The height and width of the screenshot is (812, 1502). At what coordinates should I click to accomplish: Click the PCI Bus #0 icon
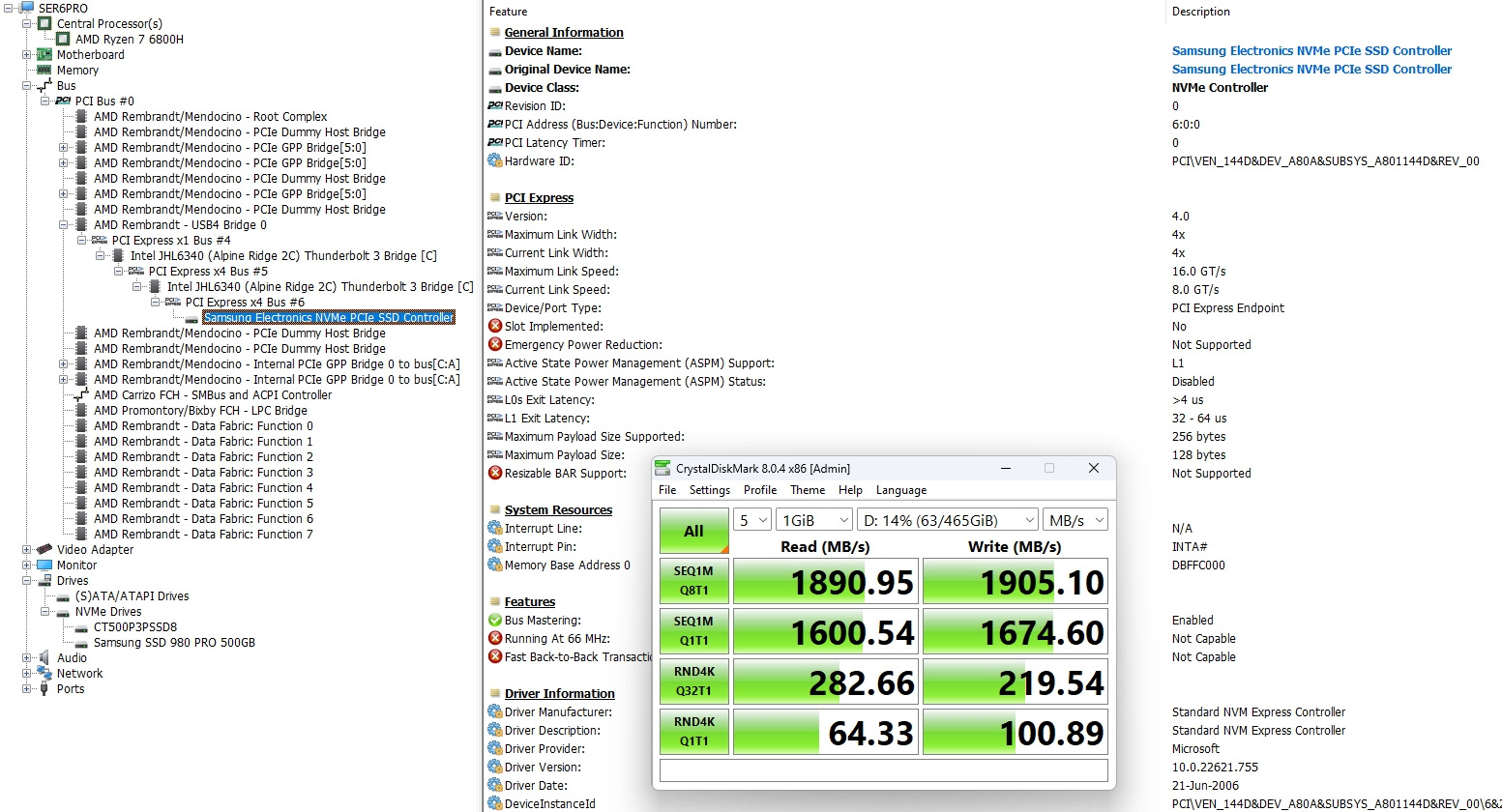coord(63,101)
